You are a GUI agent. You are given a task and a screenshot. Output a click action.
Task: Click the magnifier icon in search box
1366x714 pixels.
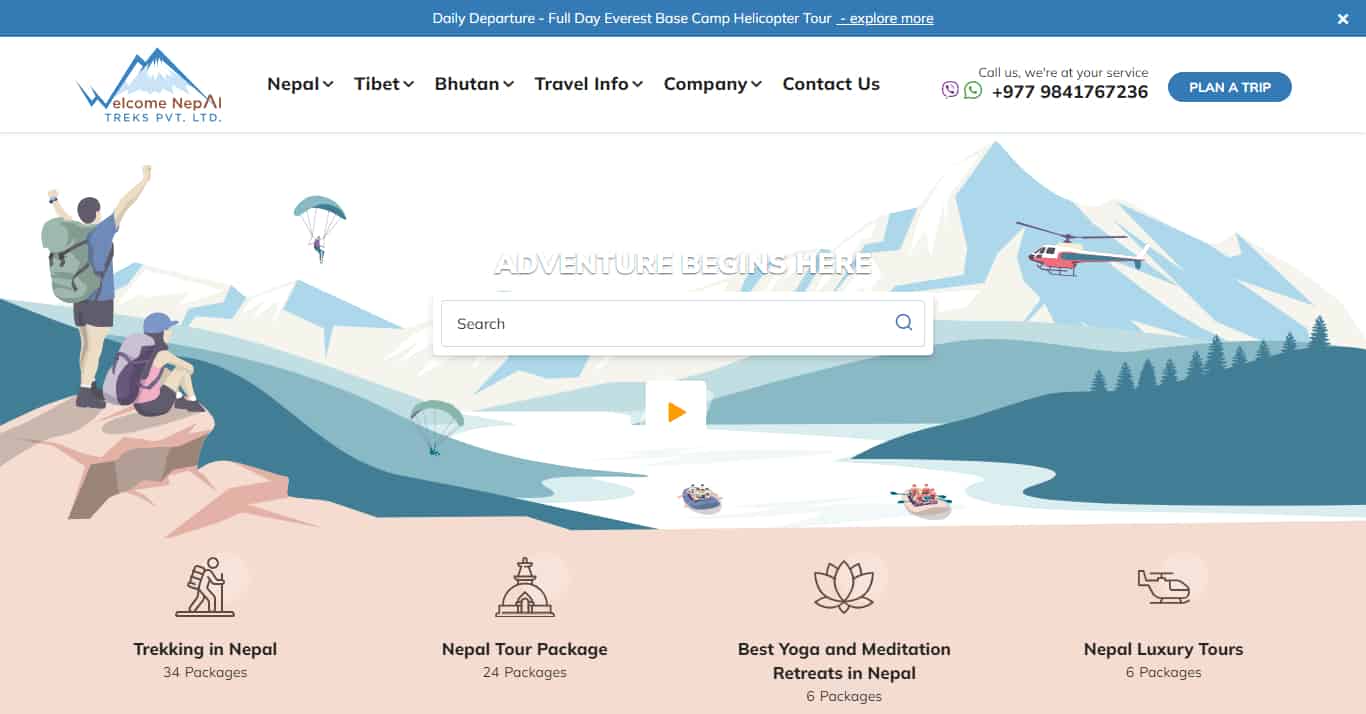904,322
